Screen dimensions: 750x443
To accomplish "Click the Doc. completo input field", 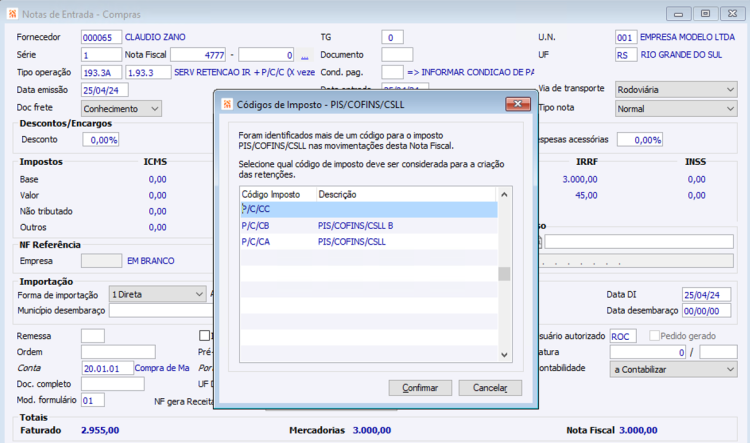I will click(112, 384).
